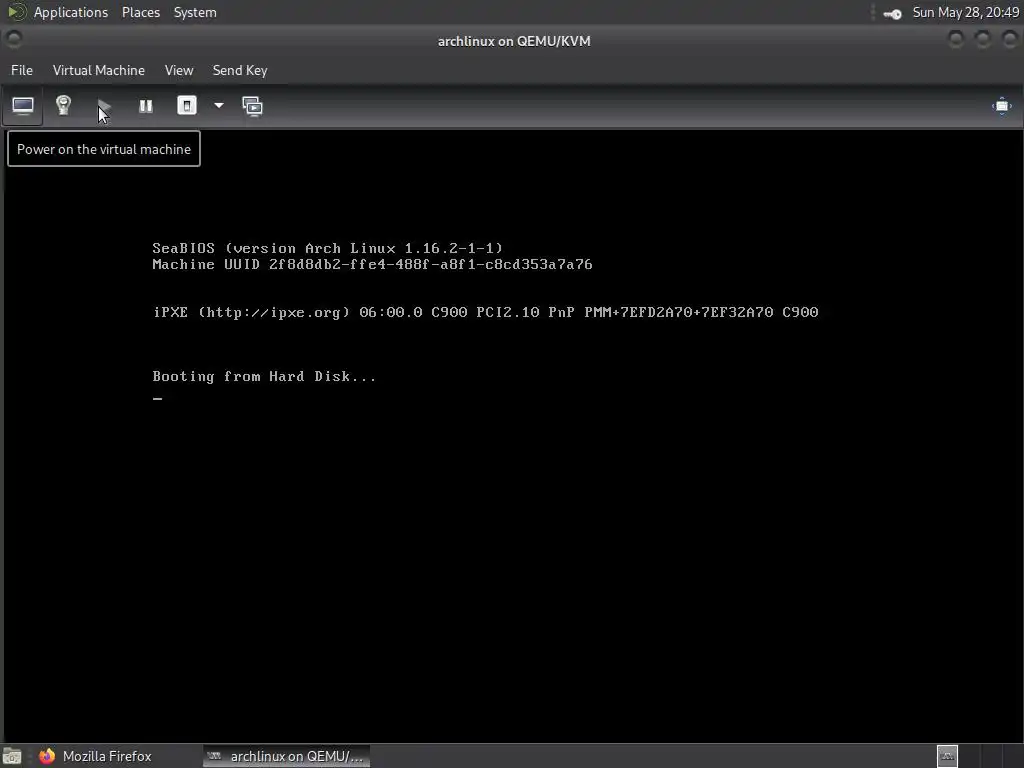Open the manage VM snapshots icon
The width and height of the screenshot is (1024, 768).
[x=253, y=106]
